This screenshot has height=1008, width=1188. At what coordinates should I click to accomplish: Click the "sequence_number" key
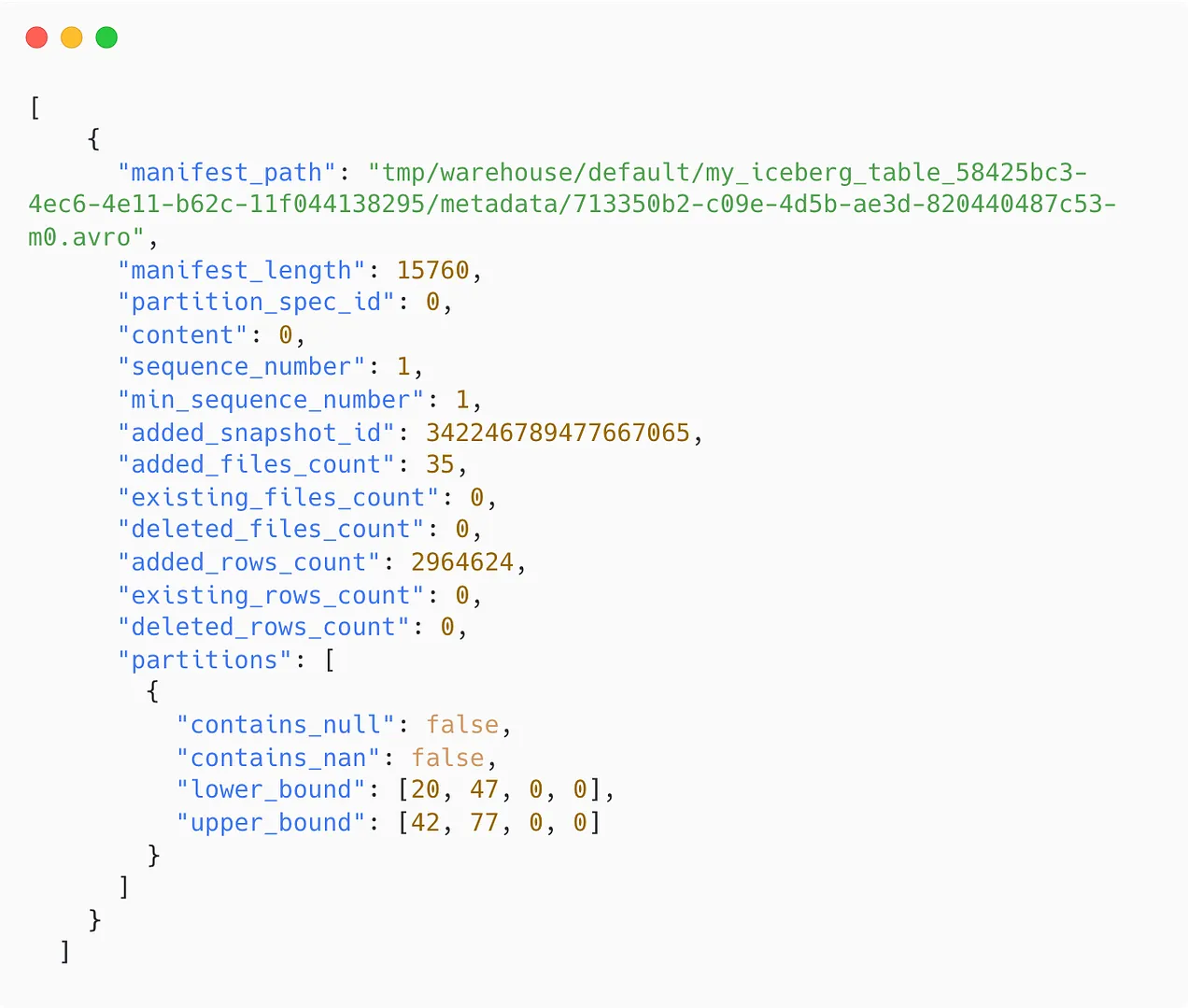[241, 366]
